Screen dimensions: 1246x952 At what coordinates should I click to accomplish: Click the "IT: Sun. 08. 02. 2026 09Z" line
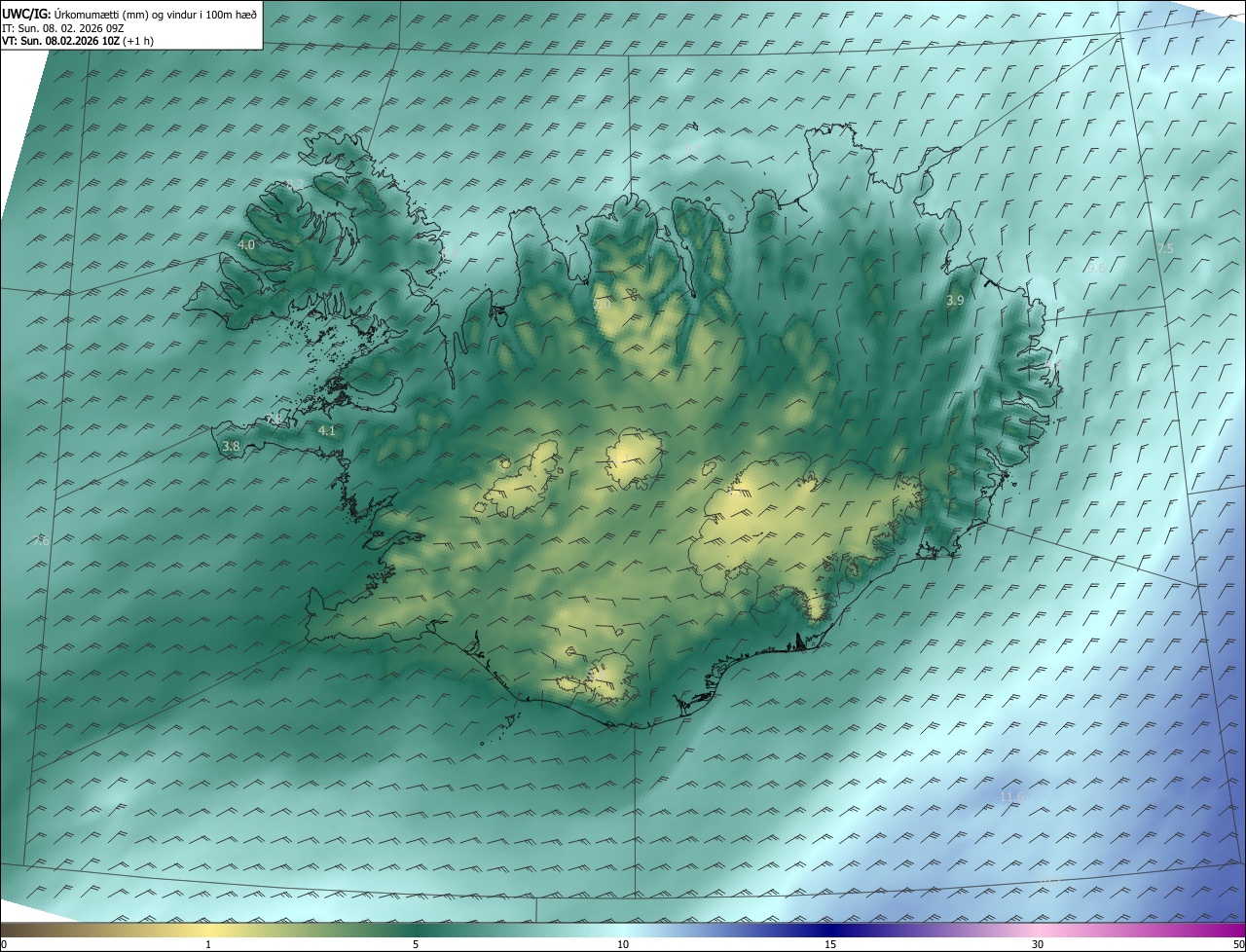tap(63, 28)
